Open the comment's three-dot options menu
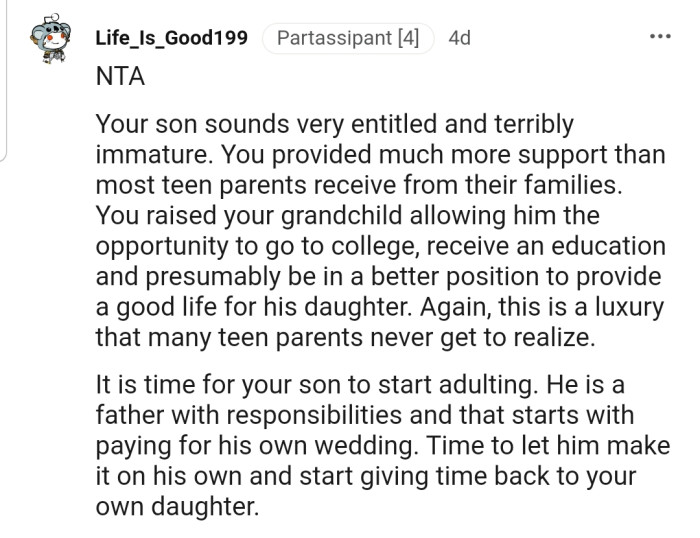The height and width of the screenshot is (538, 700). [x=661, y=36]
